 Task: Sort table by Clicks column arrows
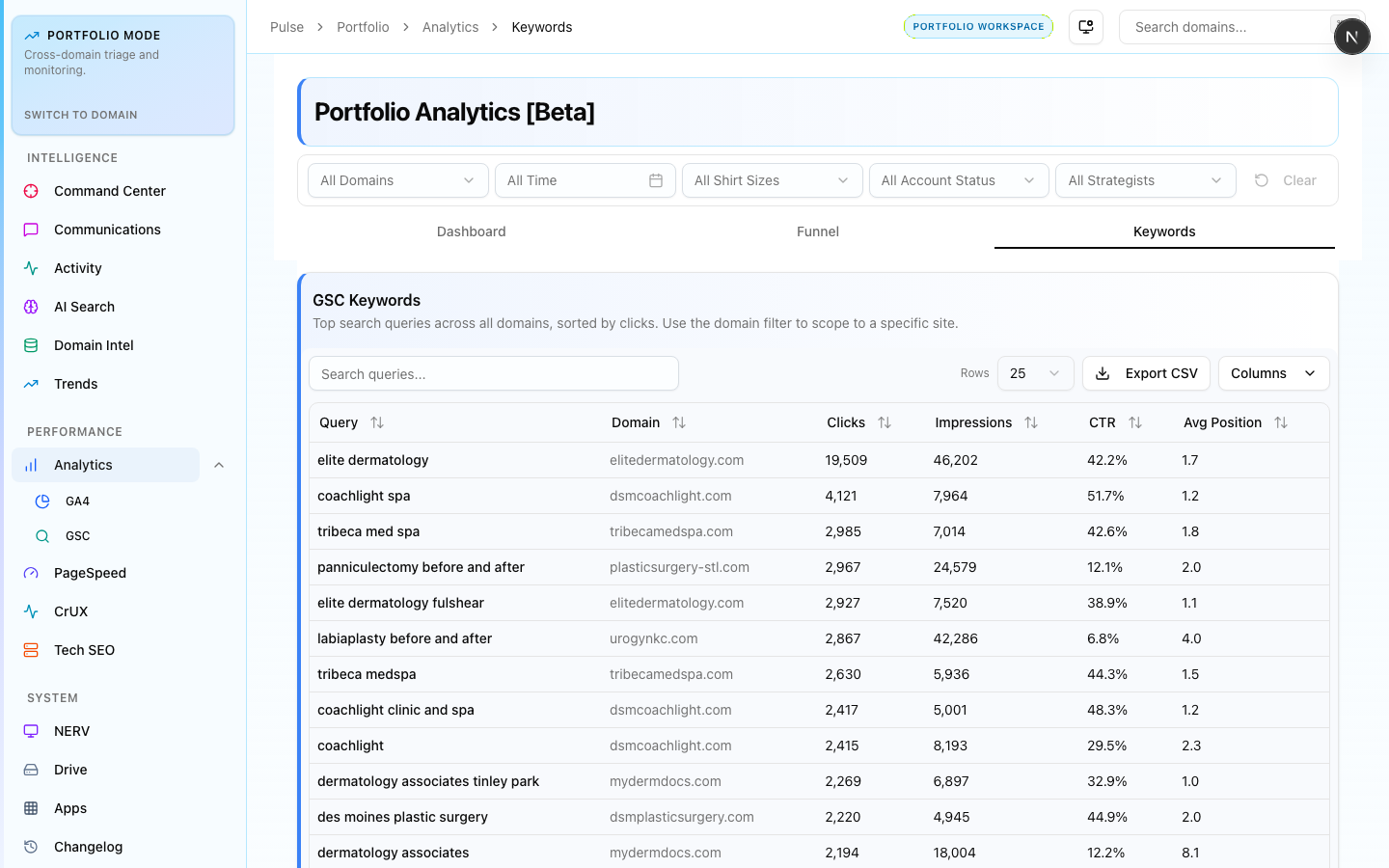coord(885,422)
